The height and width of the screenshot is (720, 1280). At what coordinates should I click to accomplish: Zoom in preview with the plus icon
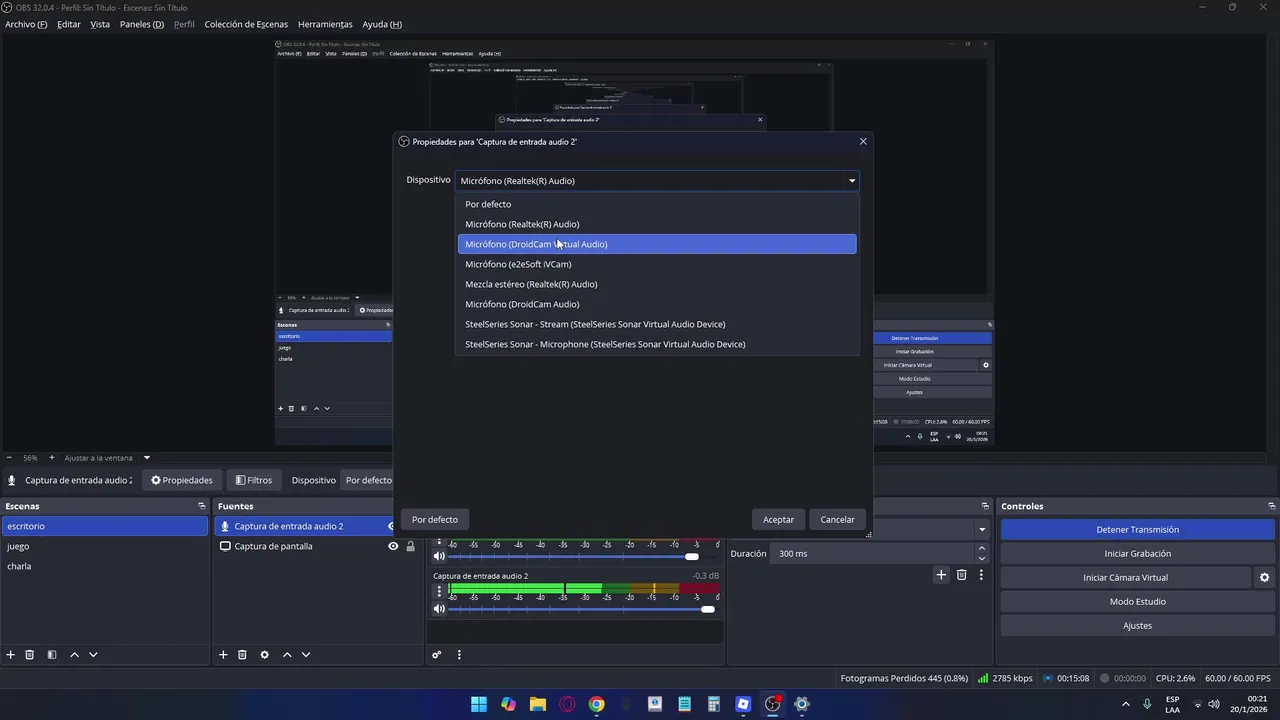click(52, 458)
